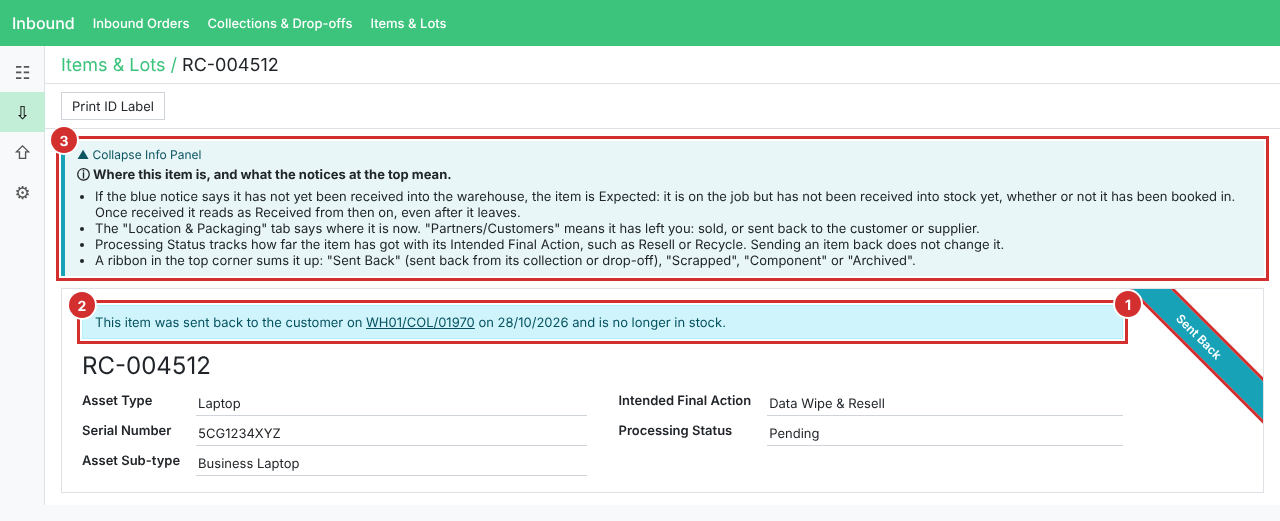Click the Print ID Label button
The width and height of the screenshot is (1280, 521).
(x=113, y=106)
